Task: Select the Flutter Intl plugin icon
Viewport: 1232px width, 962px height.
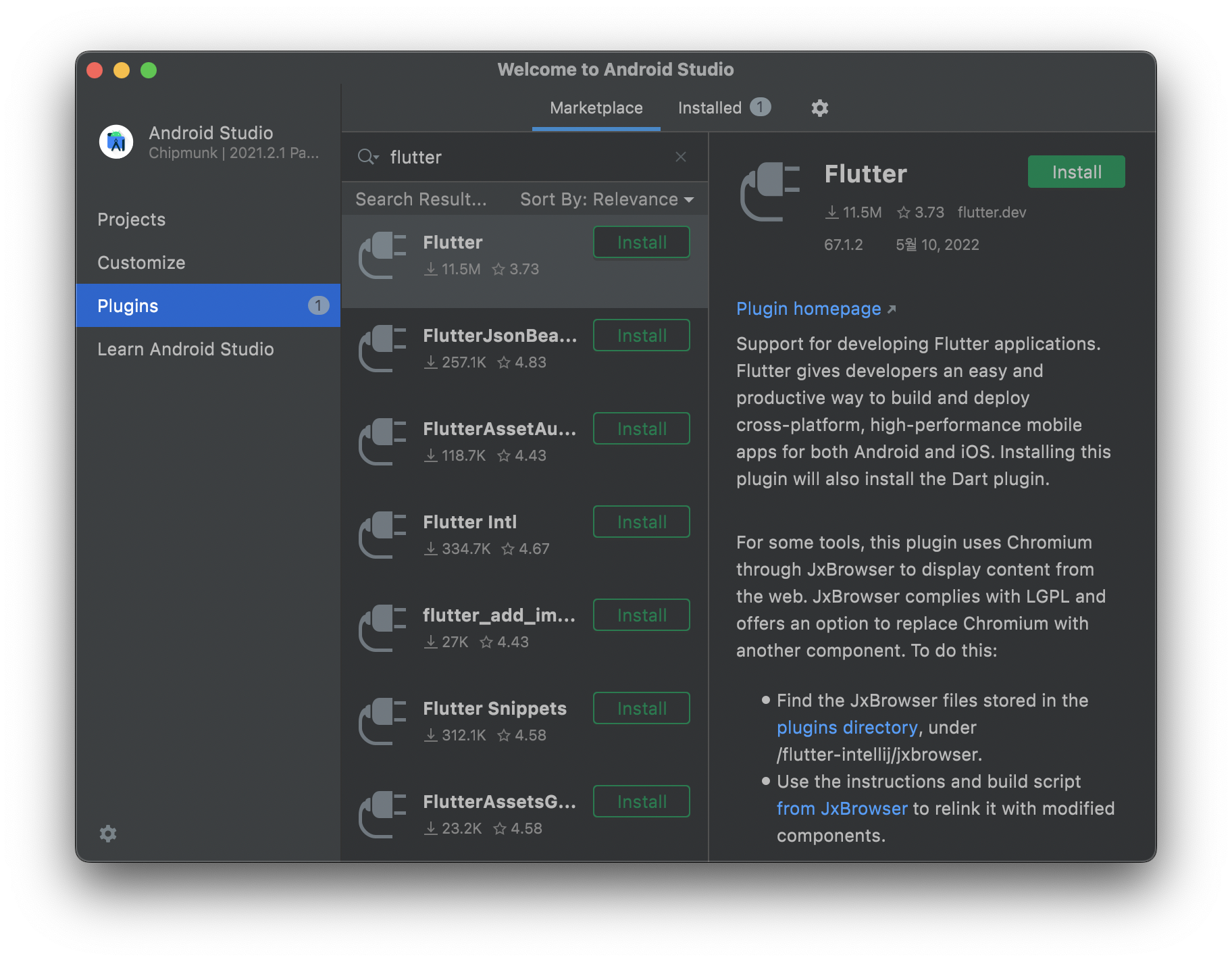Action: coord(382,535)
